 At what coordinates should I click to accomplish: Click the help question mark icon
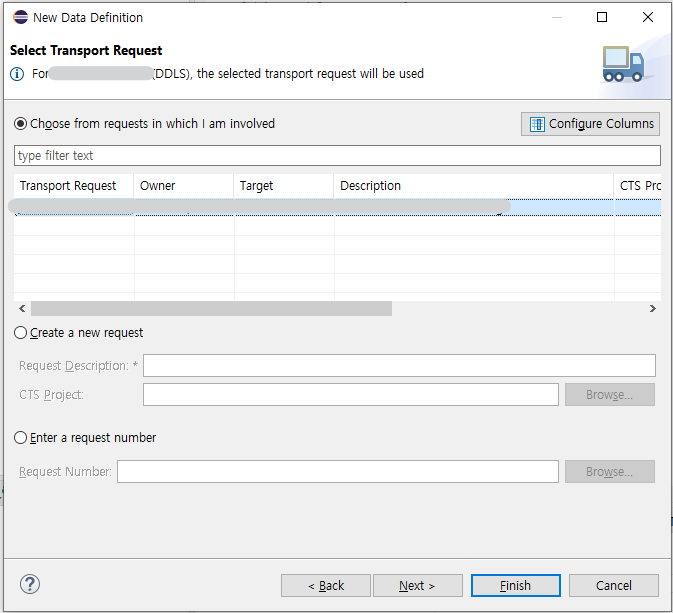[30, 585]
